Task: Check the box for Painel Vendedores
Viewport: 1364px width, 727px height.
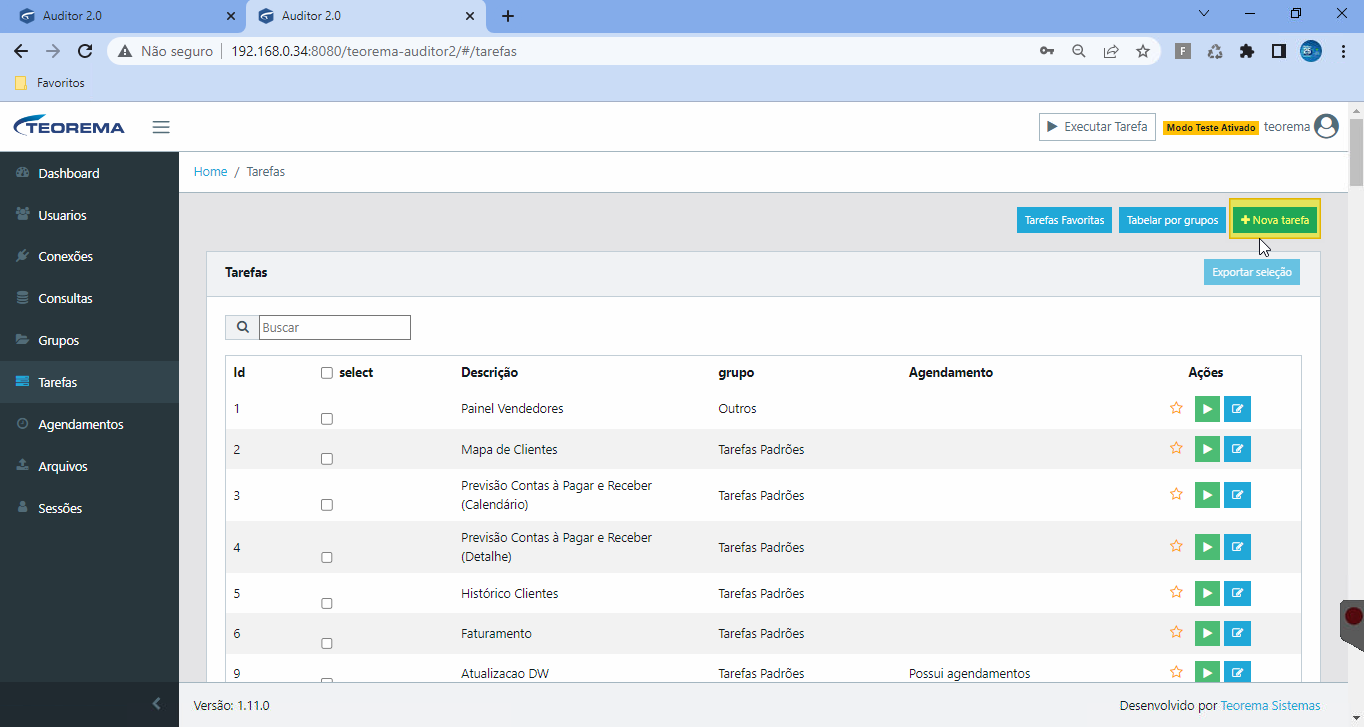Action: pyautogui.click(x=327, y=419)
